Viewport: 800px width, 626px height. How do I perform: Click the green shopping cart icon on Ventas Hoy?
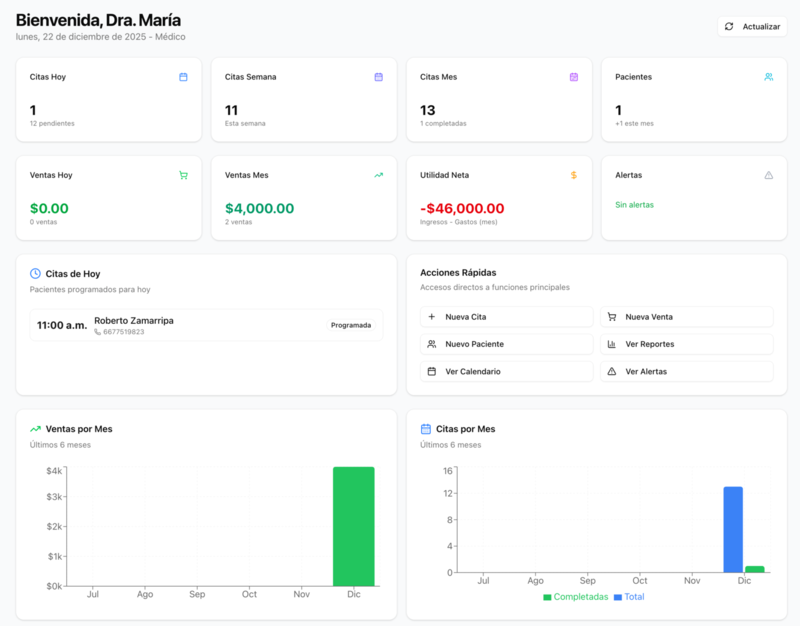click(185, 175)
